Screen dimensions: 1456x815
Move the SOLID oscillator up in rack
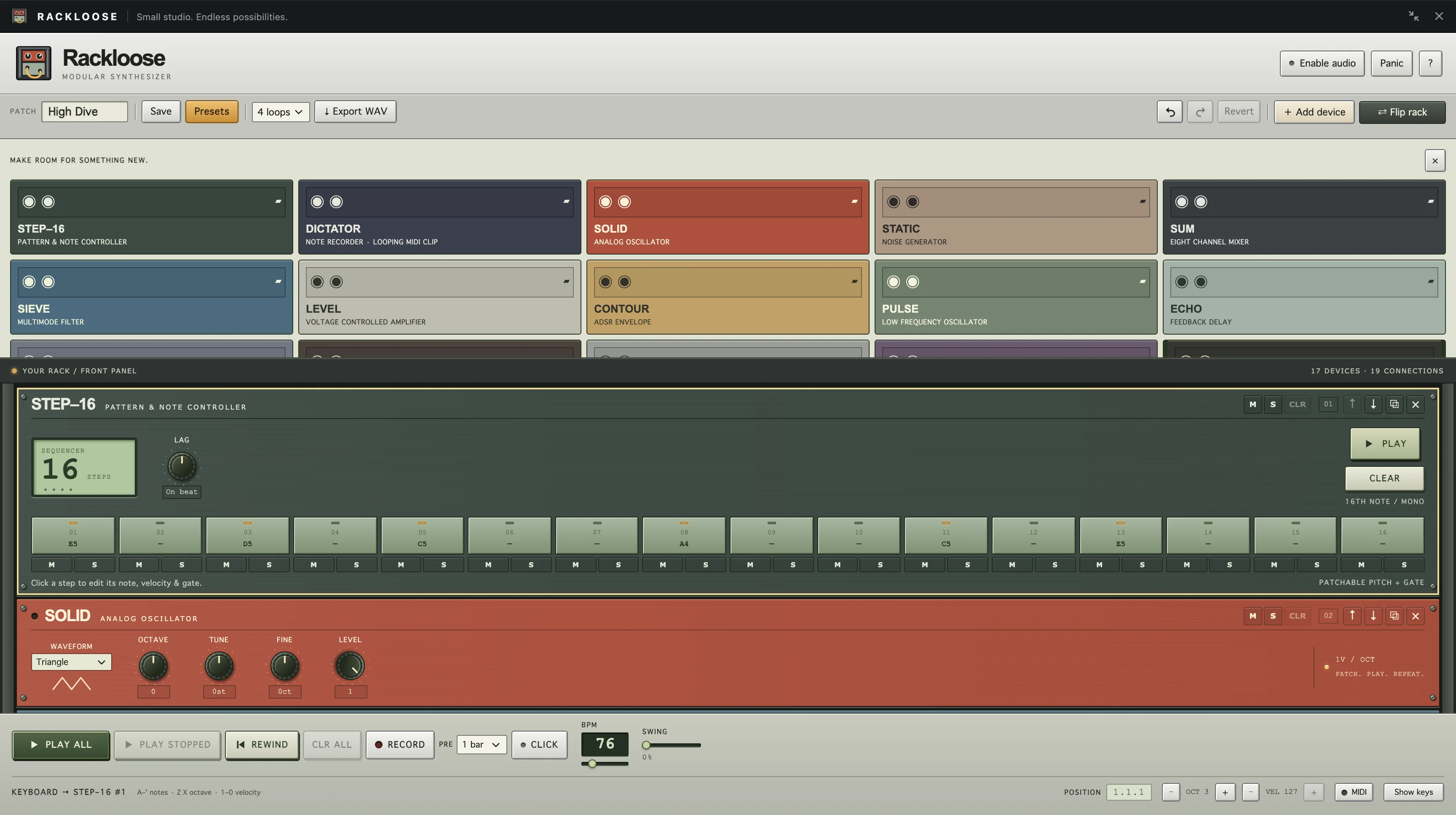pyautogui.click(x=1352, y=616)
